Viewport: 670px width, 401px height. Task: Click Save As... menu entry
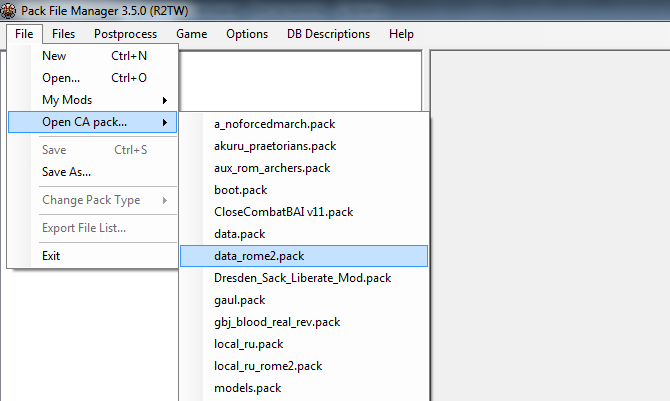(x=66, y=172)
